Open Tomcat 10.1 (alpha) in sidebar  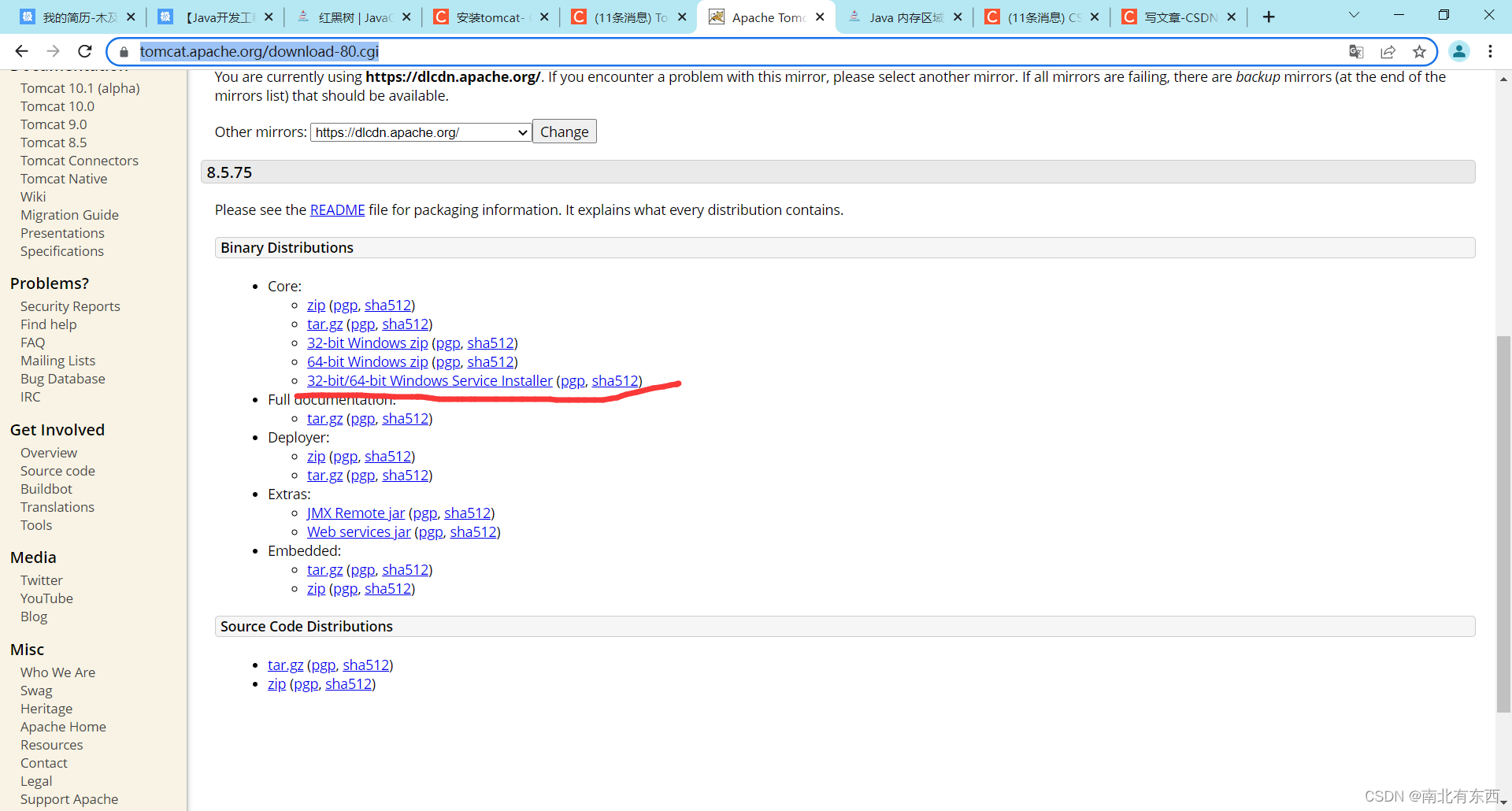pos(80,88)
